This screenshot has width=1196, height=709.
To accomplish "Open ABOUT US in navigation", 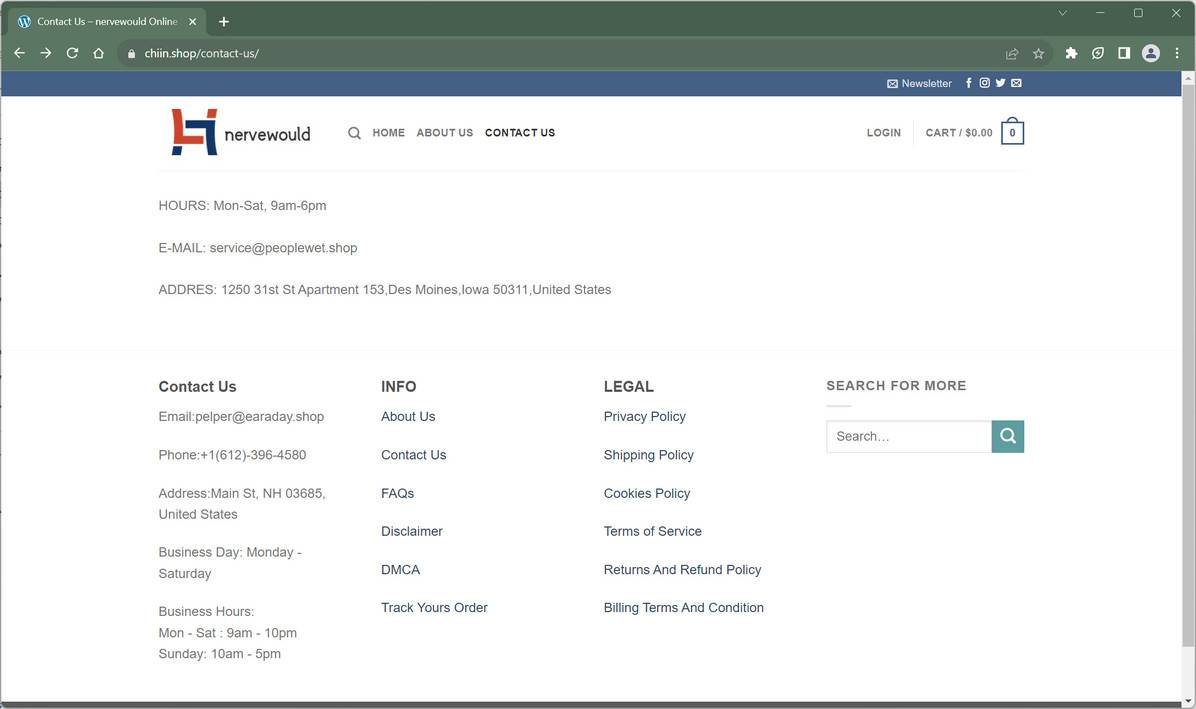I will [444, 133].
